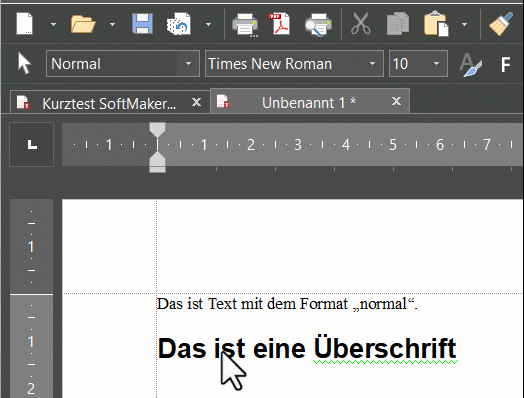Viewport: 524px width, 398px height.
Task: Export document as PDF
Action: (x=279, y=24)
